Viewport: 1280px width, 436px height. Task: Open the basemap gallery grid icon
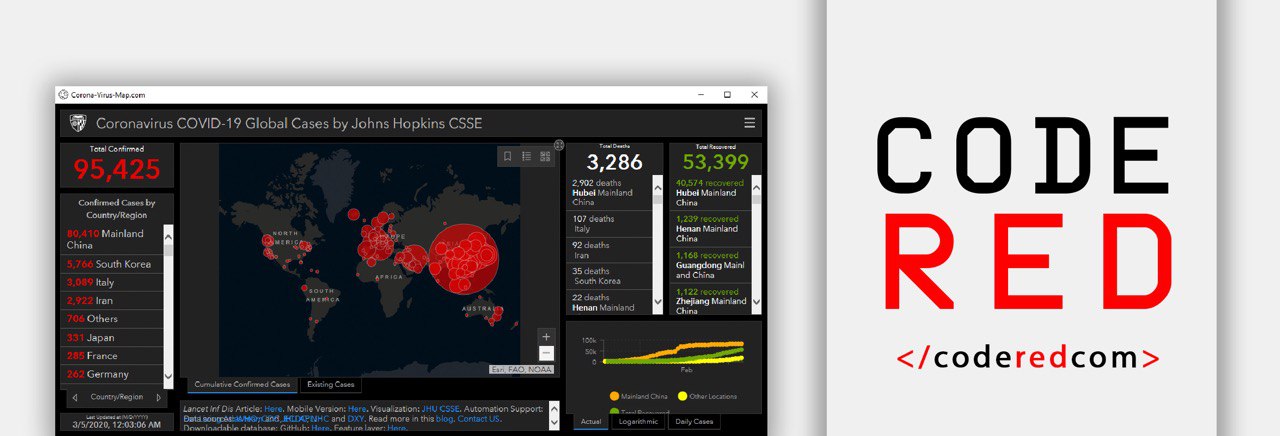[x=545, y=156]
